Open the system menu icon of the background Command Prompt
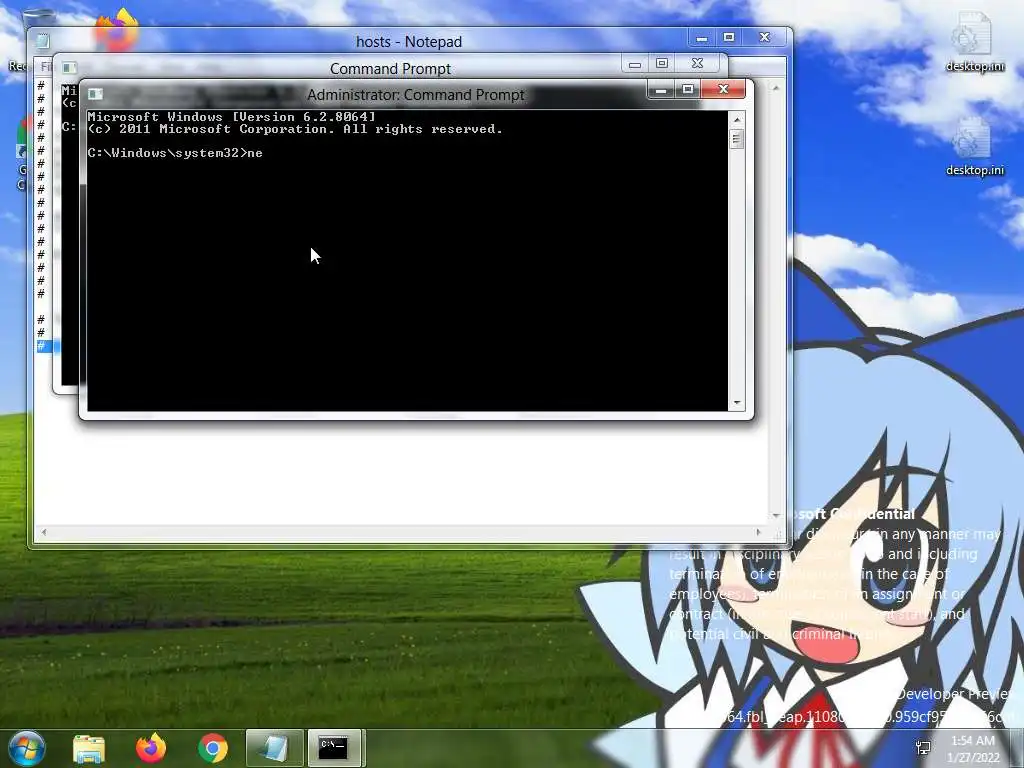The image size is (1024, 768). 69,68
